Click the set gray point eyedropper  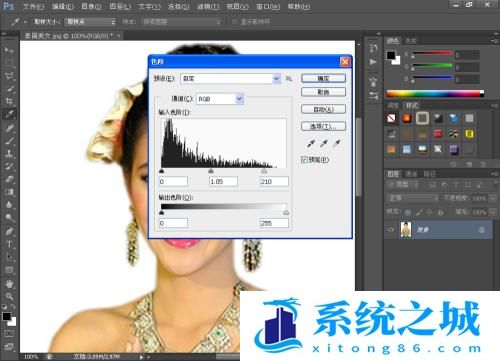[x=324, y=143]
